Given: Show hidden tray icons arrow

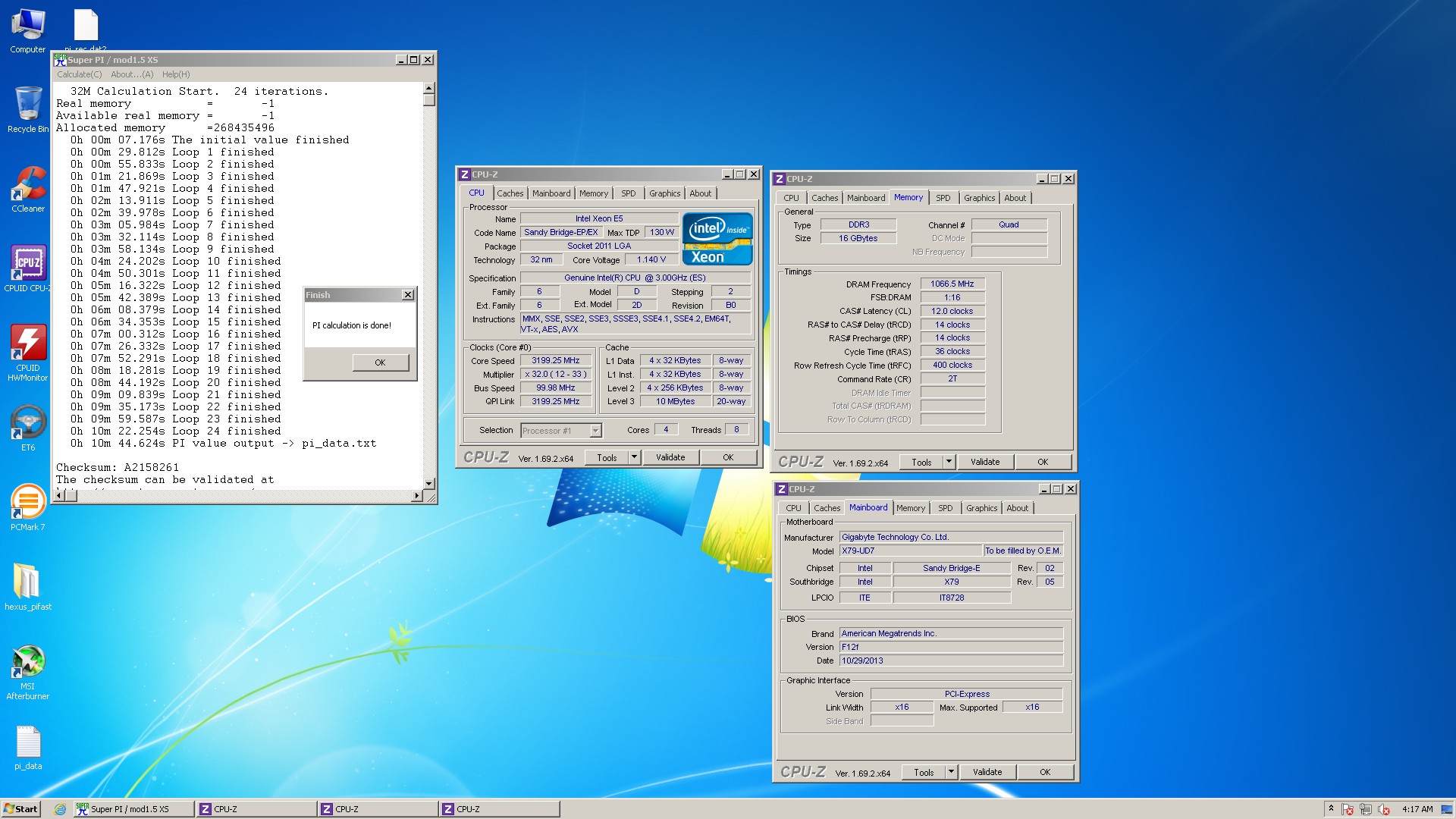Looking at the screenshot, I should pyautogui.click(x=1331, y=809).
